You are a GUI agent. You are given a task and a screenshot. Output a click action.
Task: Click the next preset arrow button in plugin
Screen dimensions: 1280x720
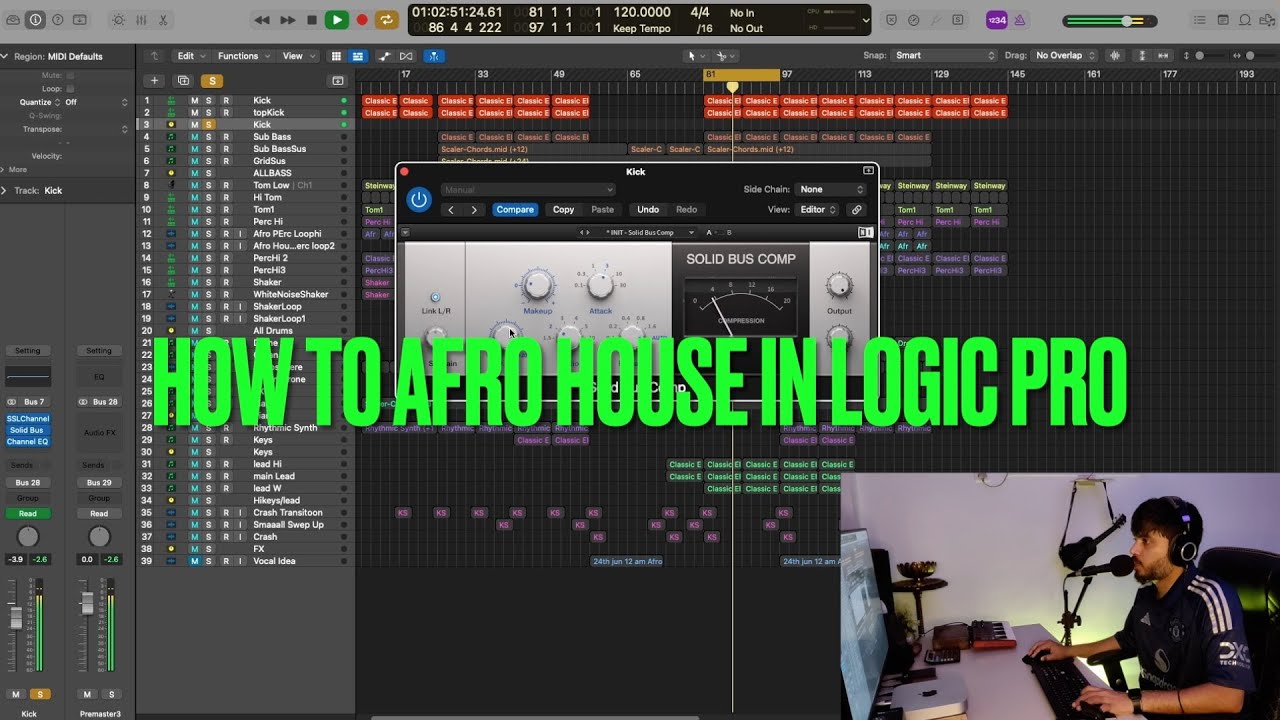coord(474,210)
